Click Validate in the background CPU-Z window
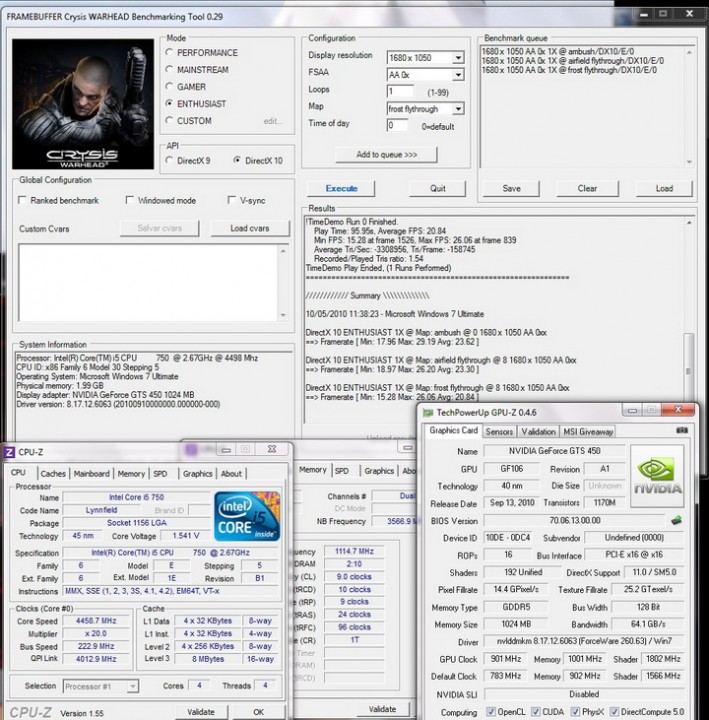This screenshot has height=720, width=709. 382,709
